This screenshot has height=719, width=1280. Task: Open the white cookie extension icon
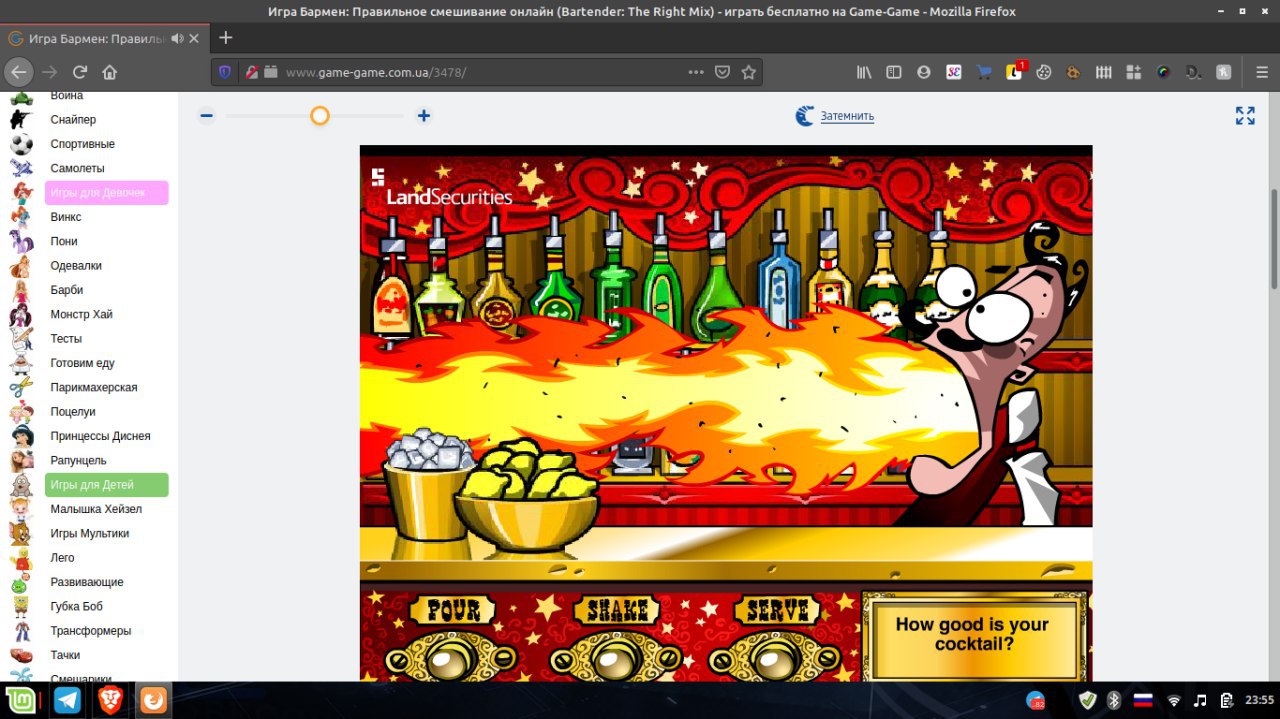(x=1043, y=72)
